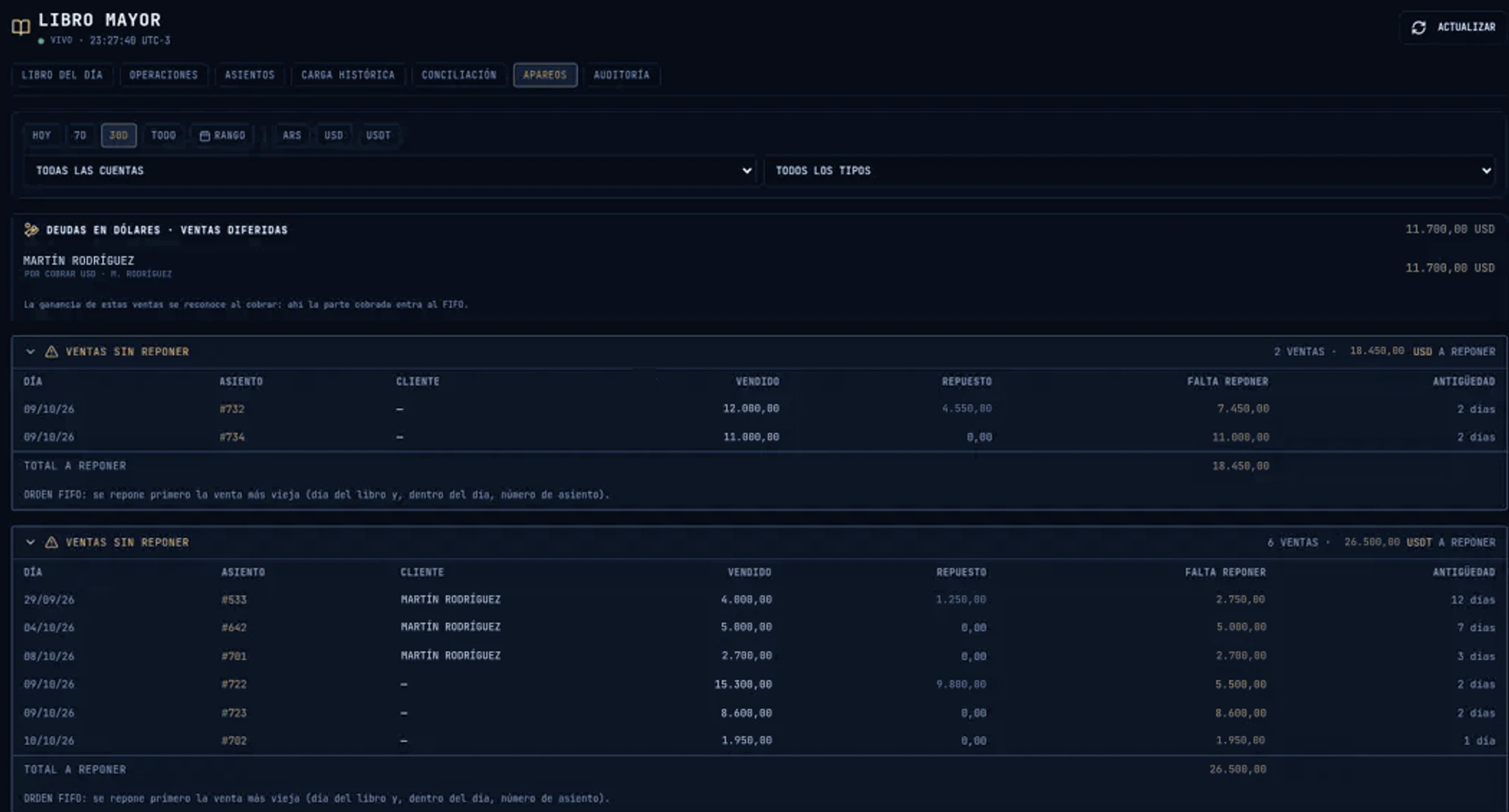1509x812 pixels.
Task: Click warning triangle of USD Ventas sin reponer
Action: point(52,351)
